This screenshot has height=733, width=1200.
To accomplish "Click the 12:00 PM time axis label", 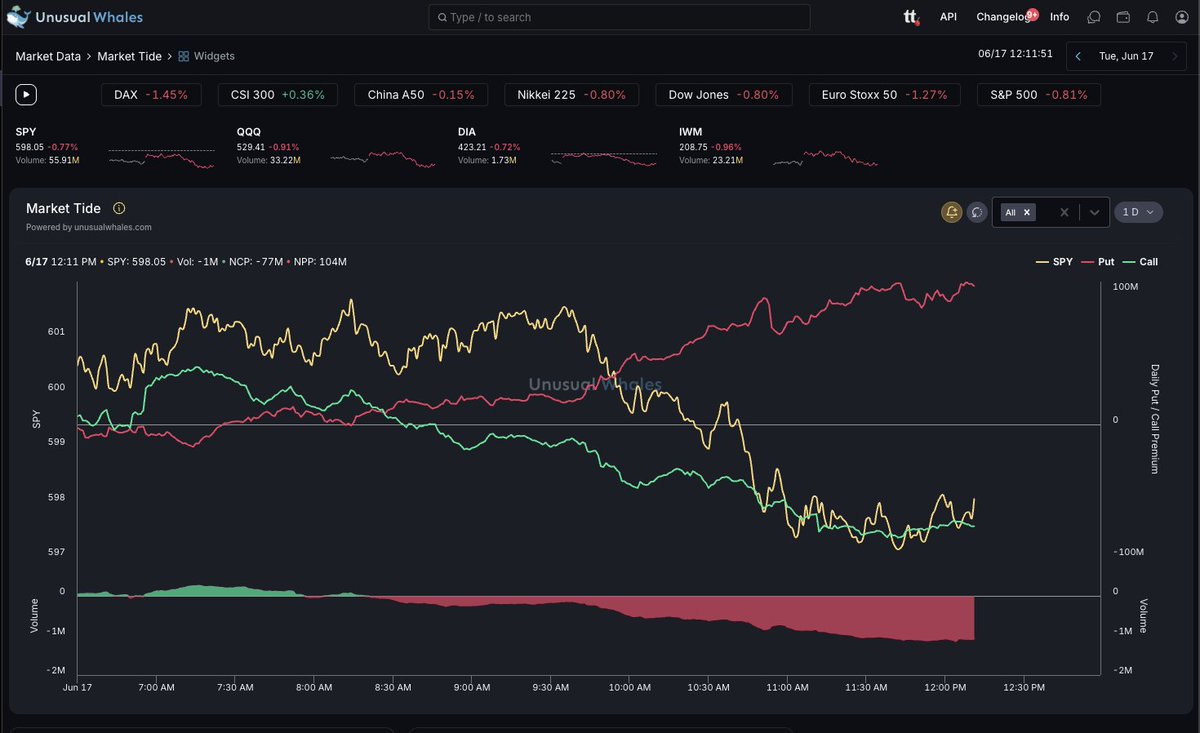I will pyautogui.click(x=946, y=688).
